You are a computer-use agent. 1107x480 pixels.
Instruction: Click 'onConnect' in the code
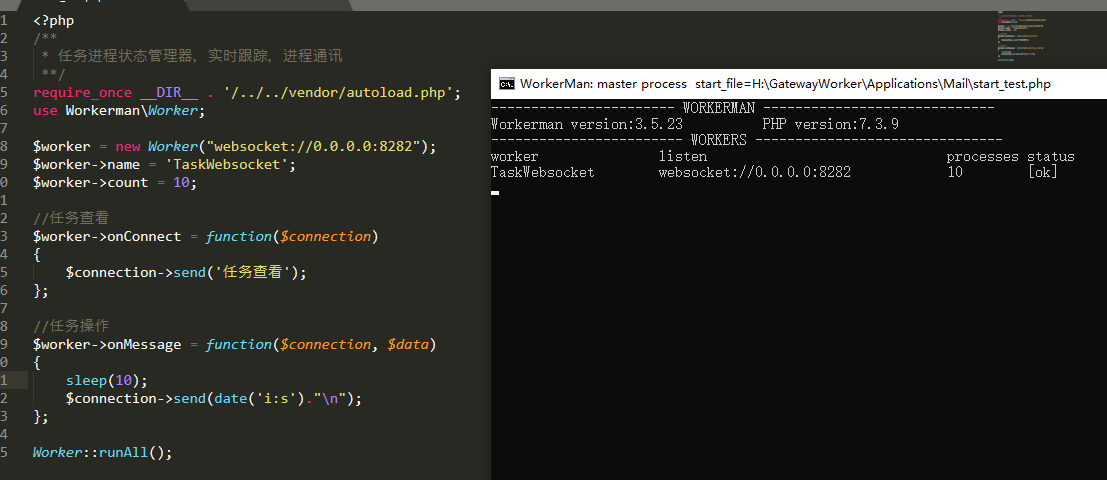tap(144, 236)
